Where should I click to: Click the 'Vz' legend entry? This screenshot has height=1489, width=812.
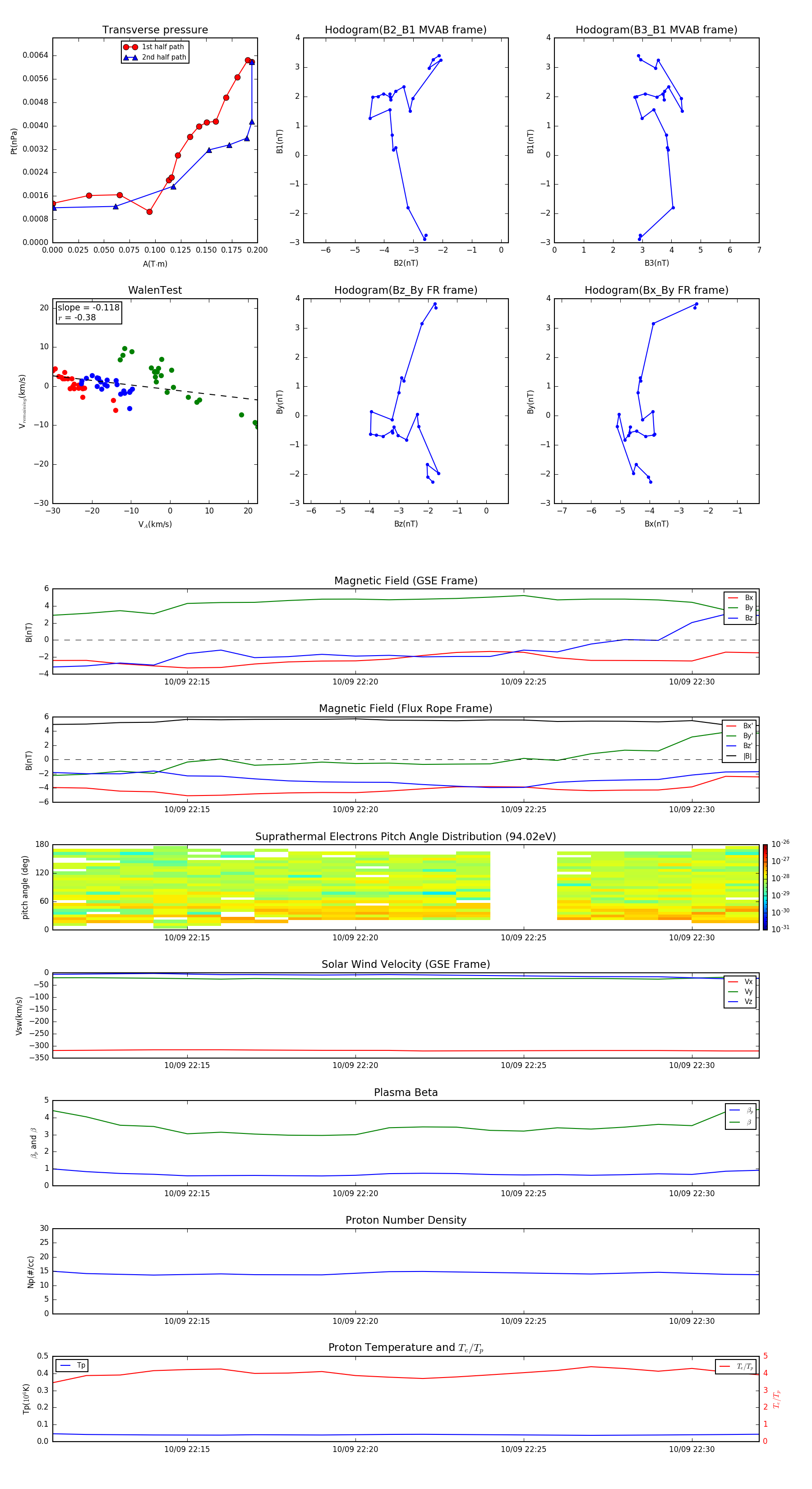[740, 1001]
